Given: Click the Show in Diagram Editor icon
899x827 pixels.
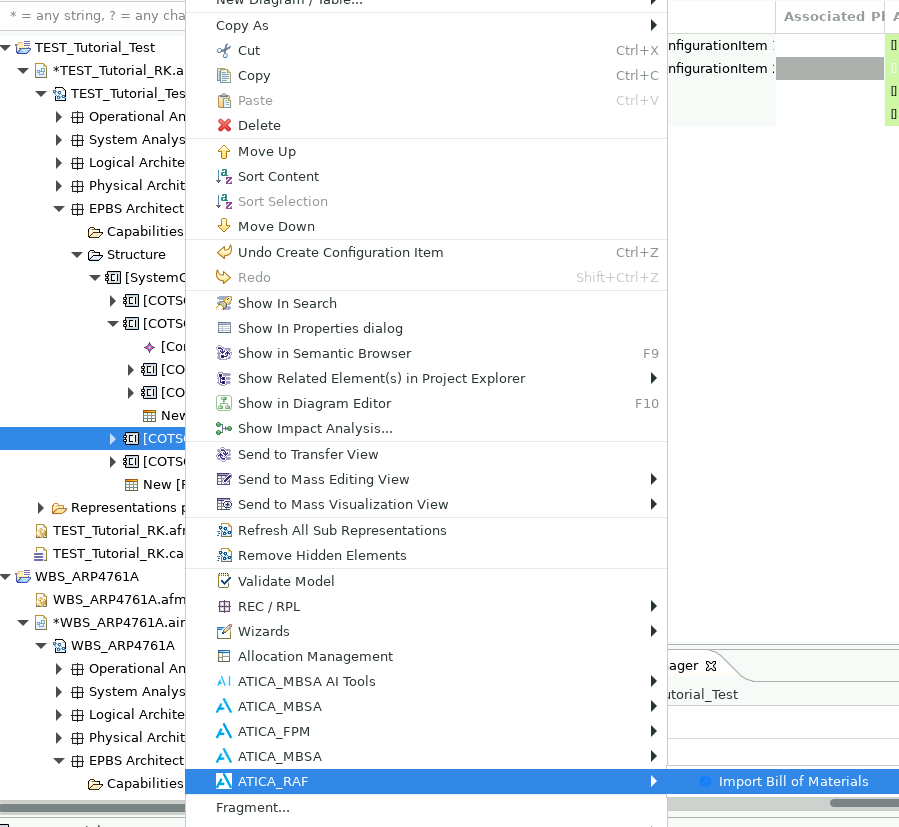Looking at the screenshot, I should pyautogui.click(x=224, y=403).
